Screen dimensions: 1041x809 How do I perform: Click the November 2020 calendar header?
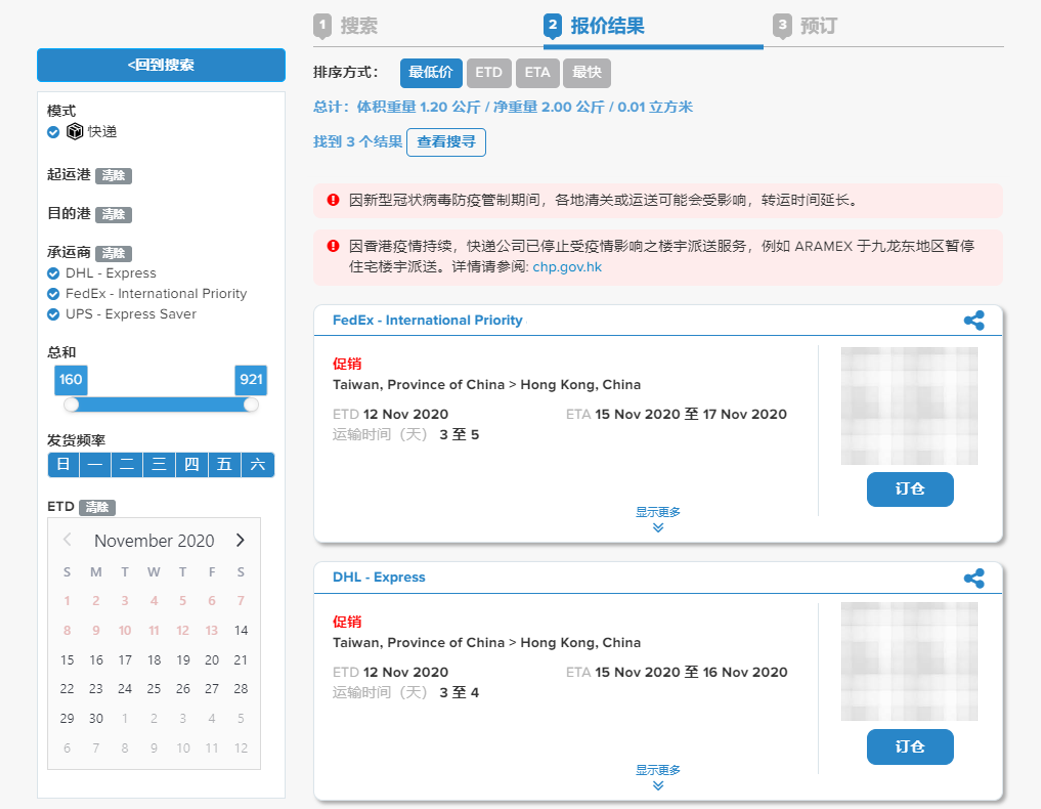pos(154,540)
